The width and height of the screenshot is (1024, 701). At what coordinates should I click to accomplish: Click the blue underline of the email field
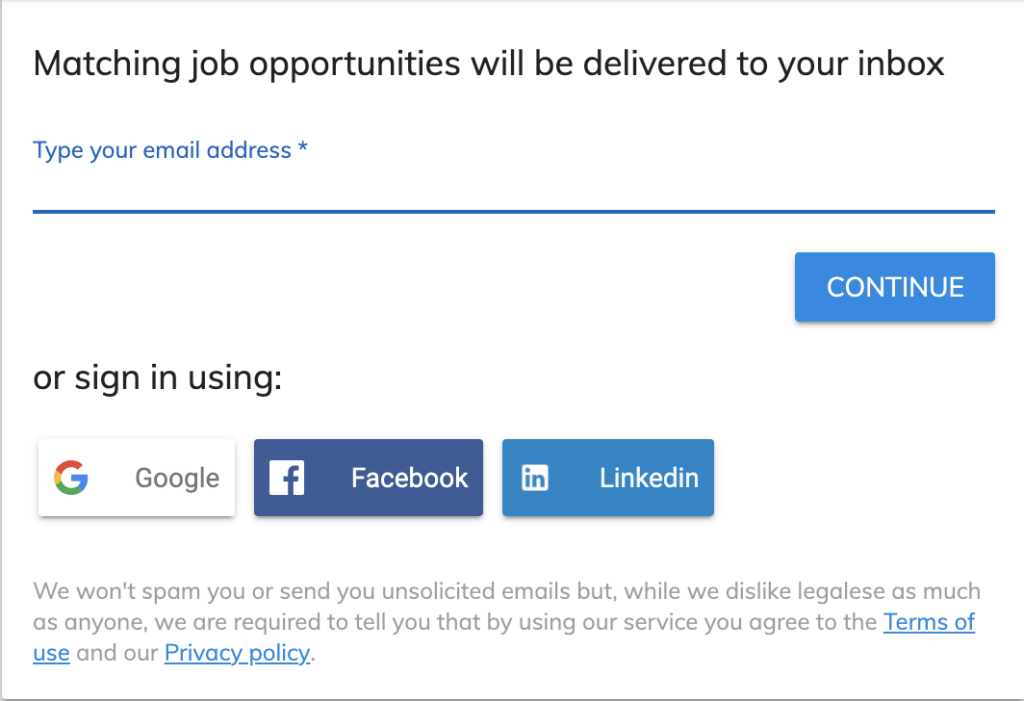pos(513,211)
